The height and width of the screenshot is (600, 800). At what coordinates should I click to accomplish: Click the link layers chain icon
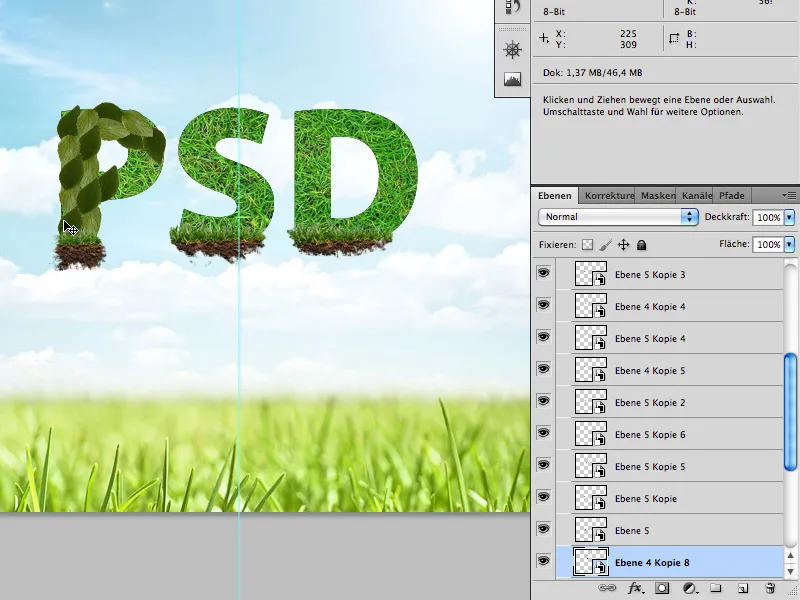(607, 588)
